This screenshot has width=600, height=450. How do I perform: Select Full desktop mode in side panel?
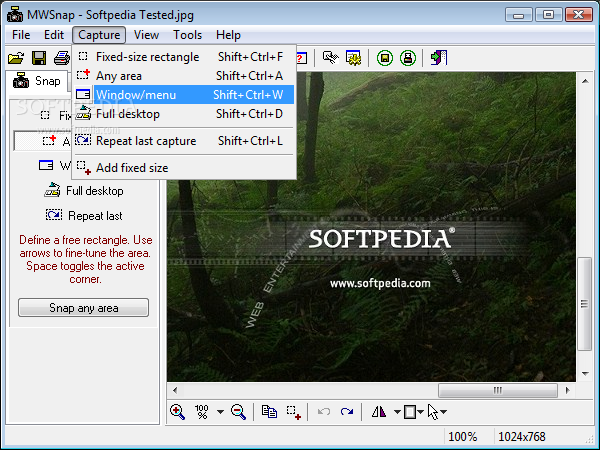click(84, 191)
